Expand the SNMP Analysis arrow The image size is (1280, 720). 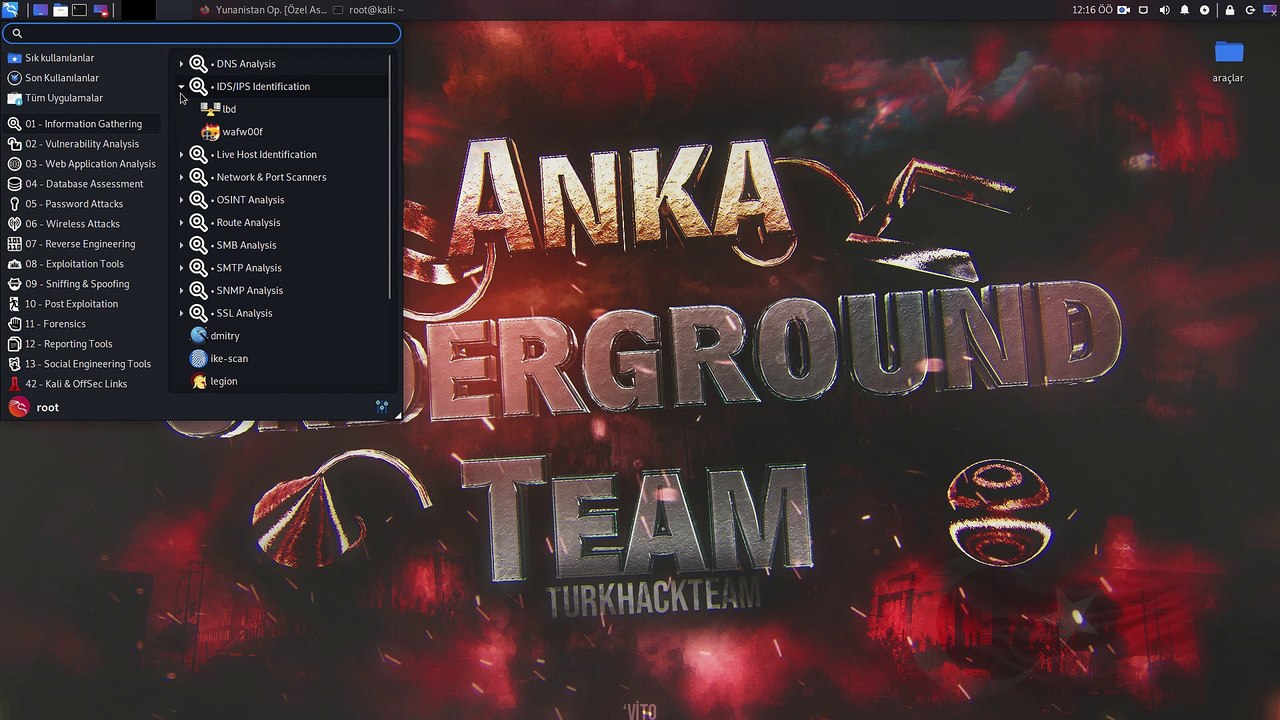tap(181, 291)
